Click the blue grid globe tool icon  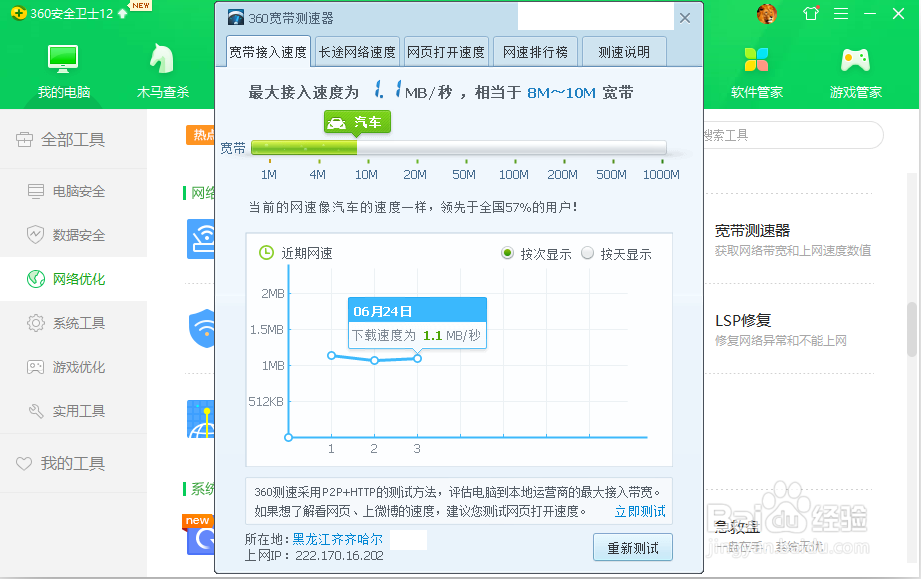point(201,419)
